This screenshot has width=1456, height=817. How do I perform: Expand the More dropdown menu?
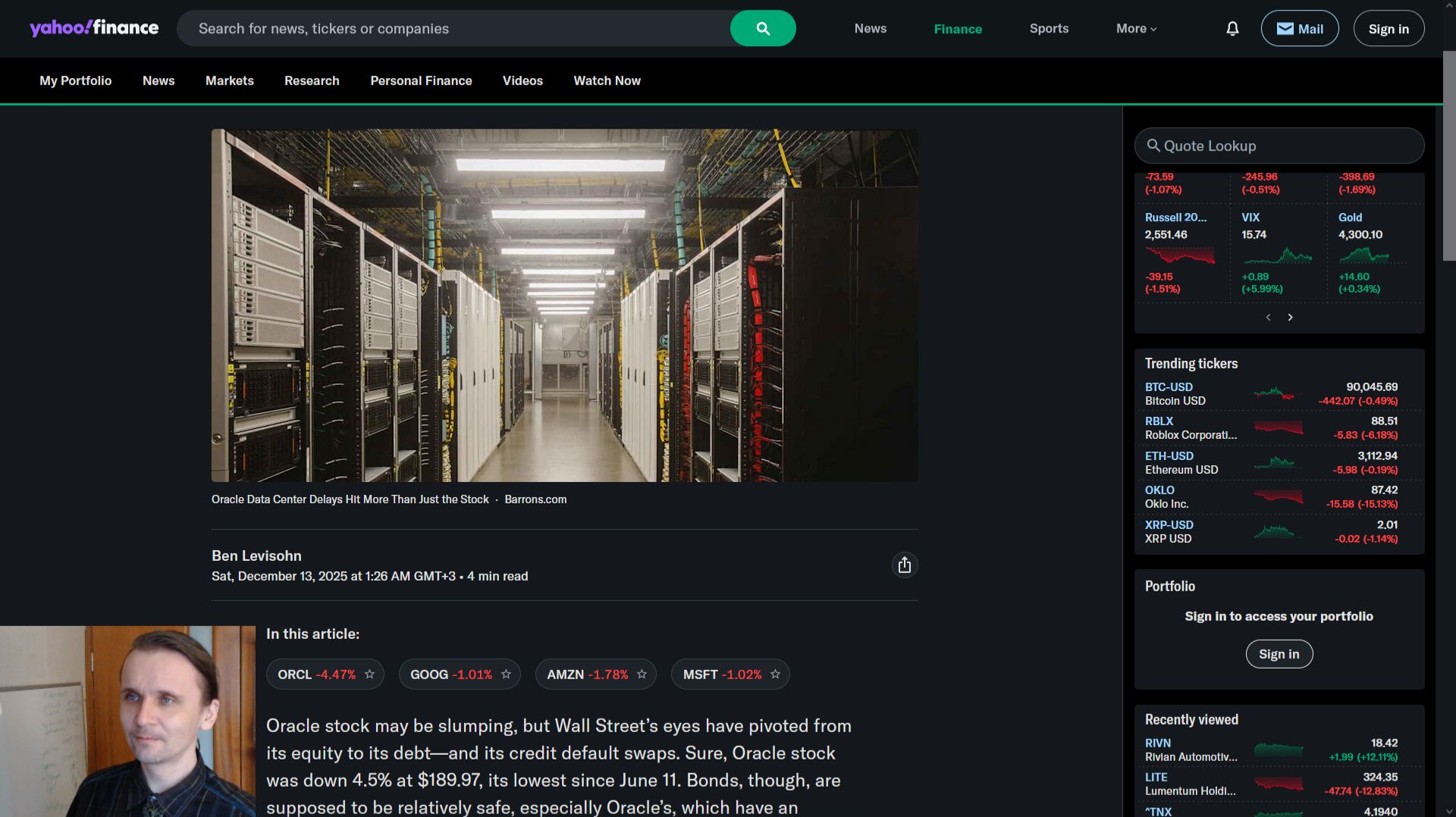click(1136, 29)
